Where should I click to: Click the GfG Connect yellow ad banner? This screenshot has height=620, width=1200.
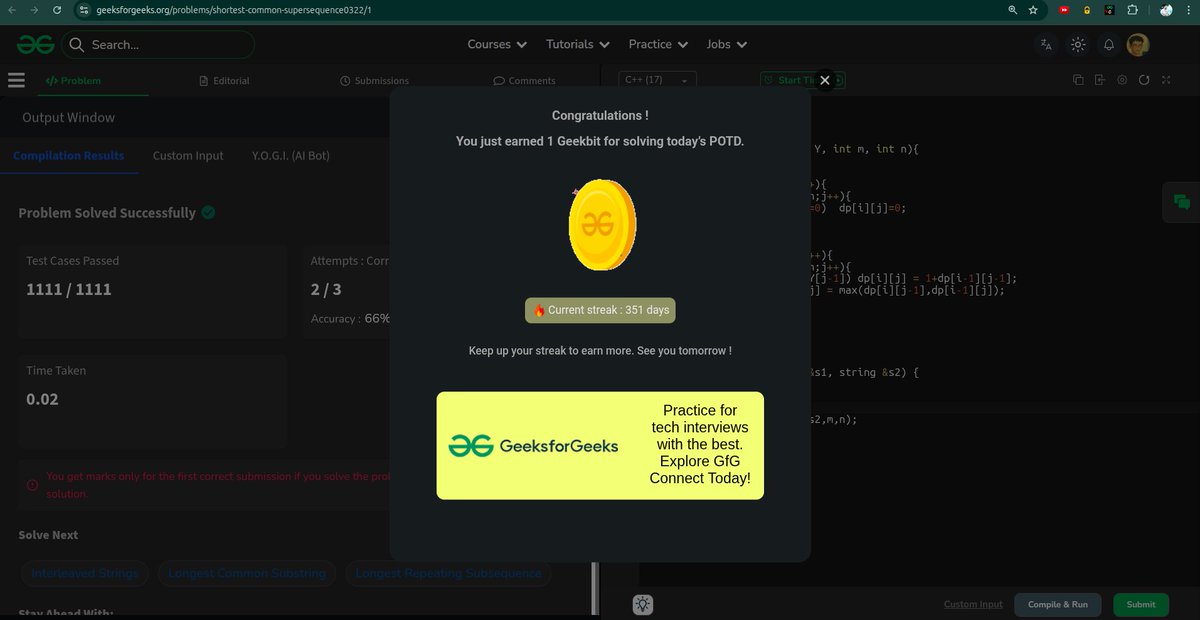[600, 445]
